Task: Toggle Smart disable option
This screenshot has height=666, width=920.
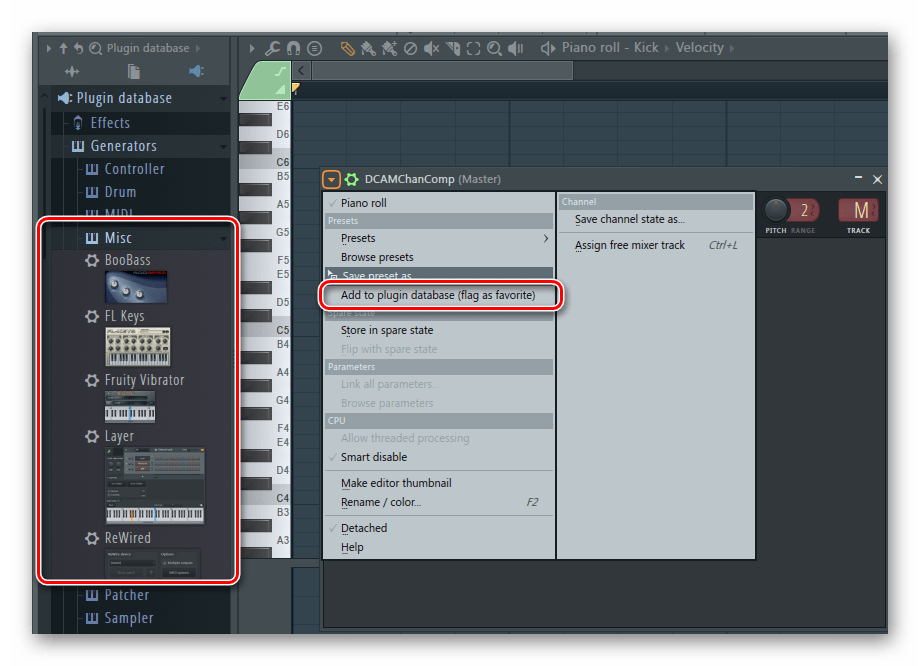Action: 373,457
